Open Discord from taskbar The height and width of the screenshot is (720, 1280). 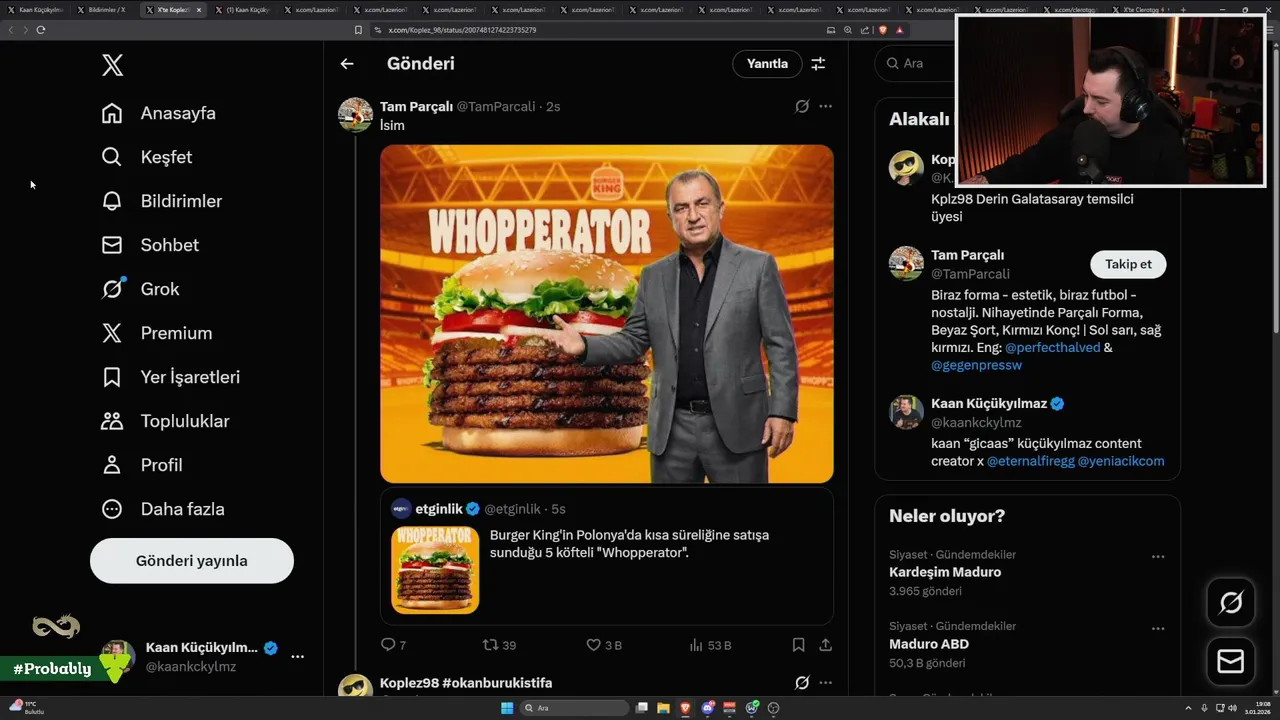tap(708, 708)
